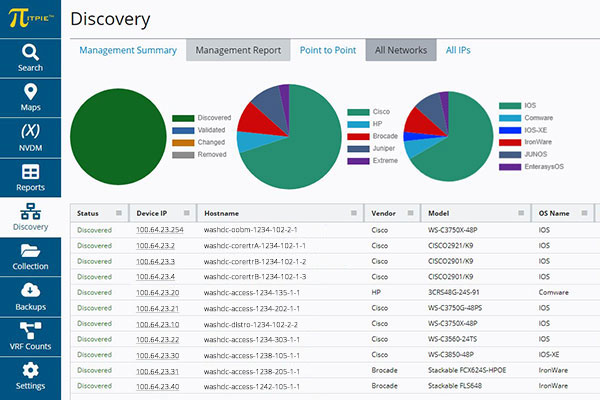600x400 pixels.
Task: Click the IOS legend swatch
Action: (510, 106)
